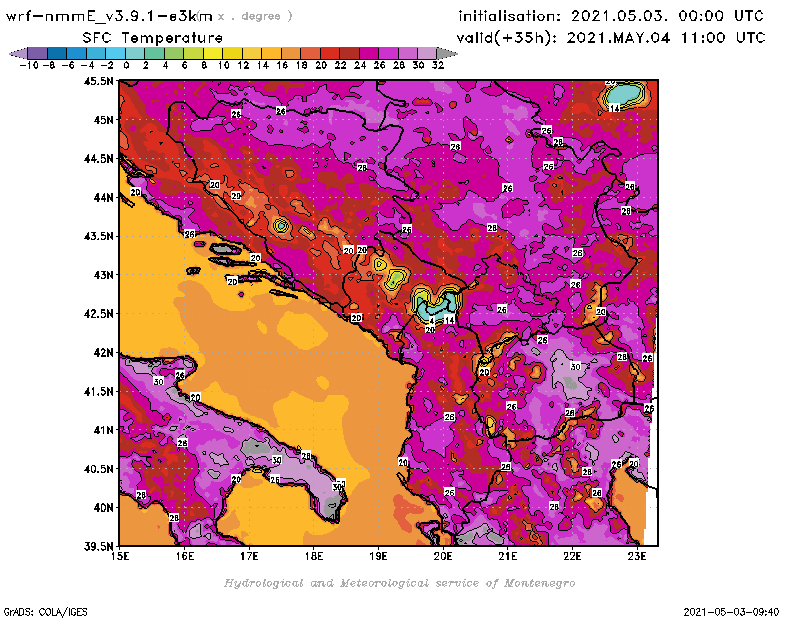
Task: Pick the legend swatch between 26 and 28
Action: point(388,53)
